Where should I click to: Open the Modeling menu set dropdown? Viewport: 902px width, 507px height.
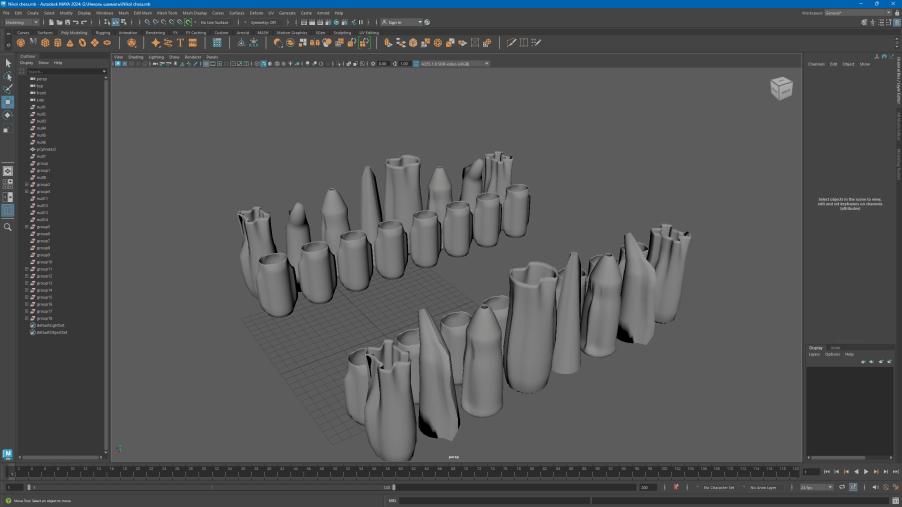21,22
